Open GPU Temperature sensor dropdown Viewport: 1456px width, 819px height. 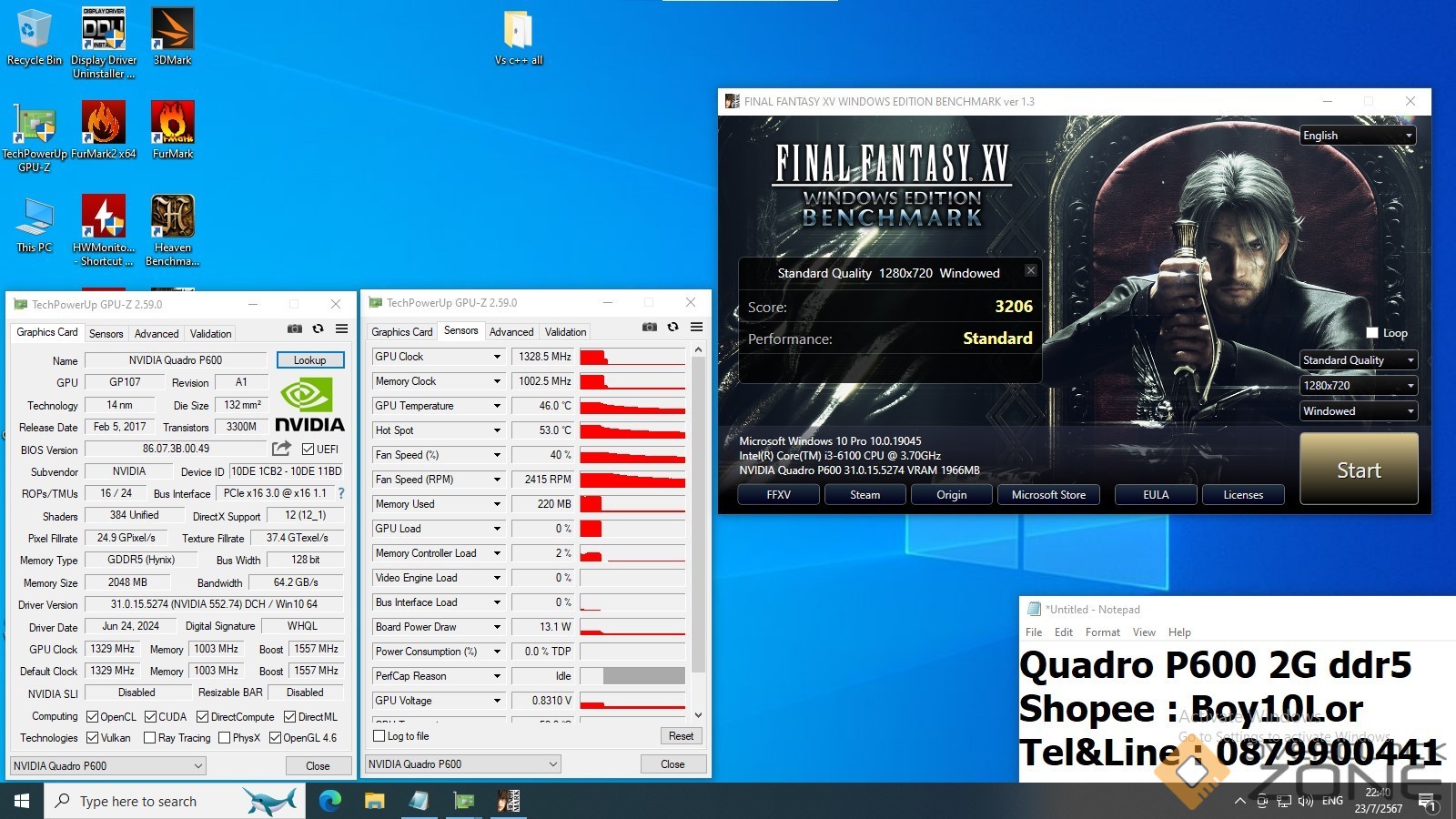click(x=497, y=406)
